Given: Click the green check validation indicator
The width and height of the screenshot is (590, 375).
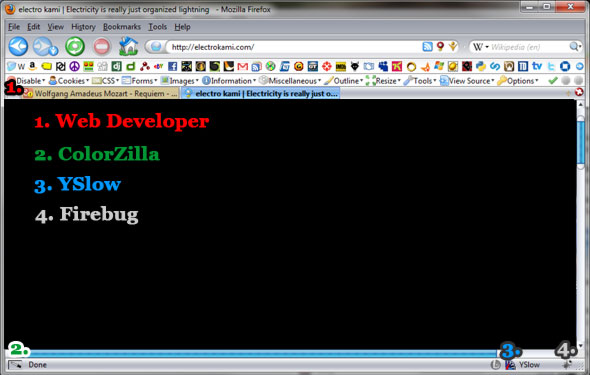Looking at the screenshot, I should [x=553, y=80].
